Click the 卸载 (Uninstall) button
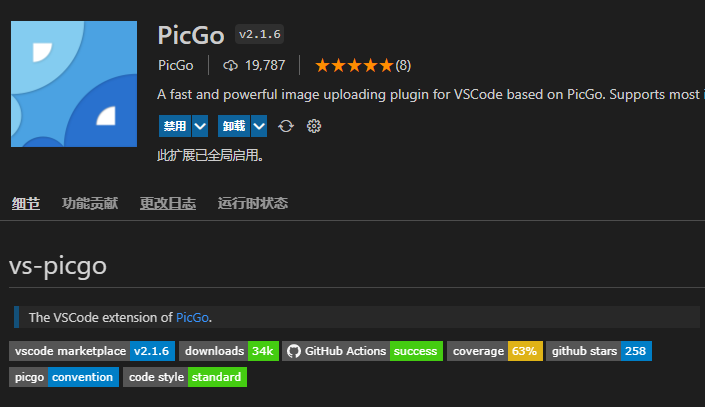This screenshot has width=705, height=407. tap(234, 126)
